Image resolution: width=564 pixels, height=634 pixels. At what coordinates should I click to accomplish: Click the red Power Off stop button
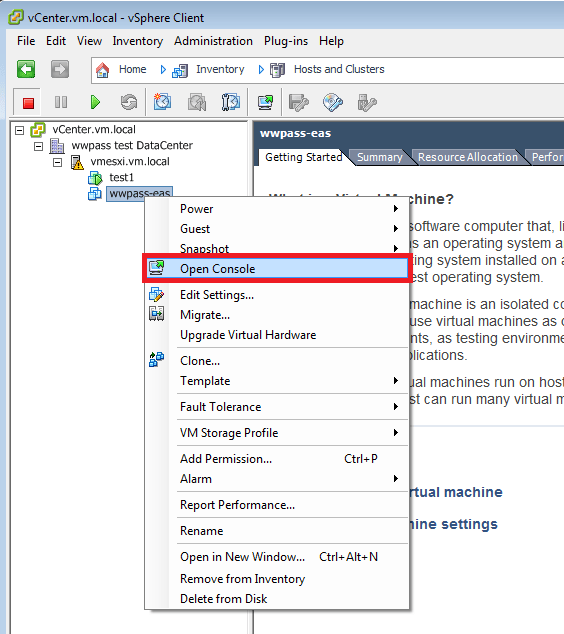click(x=28, y=103)
